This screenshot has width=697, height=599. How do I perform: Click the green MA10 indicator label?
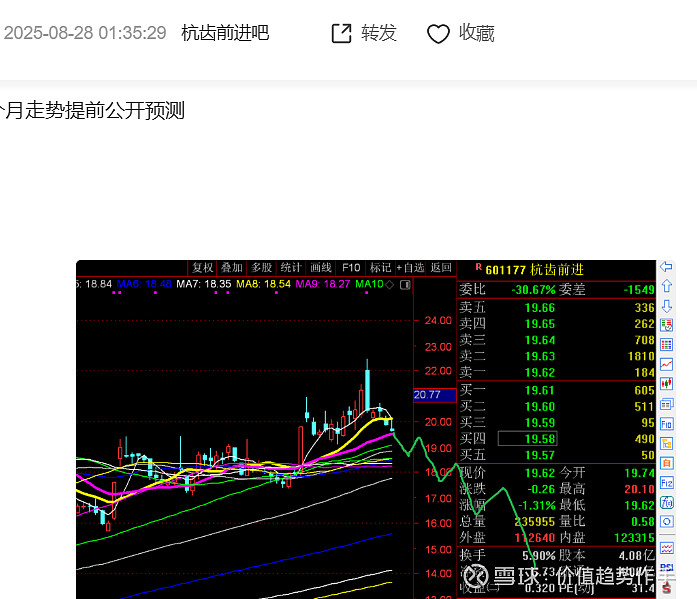pos(369,284)
